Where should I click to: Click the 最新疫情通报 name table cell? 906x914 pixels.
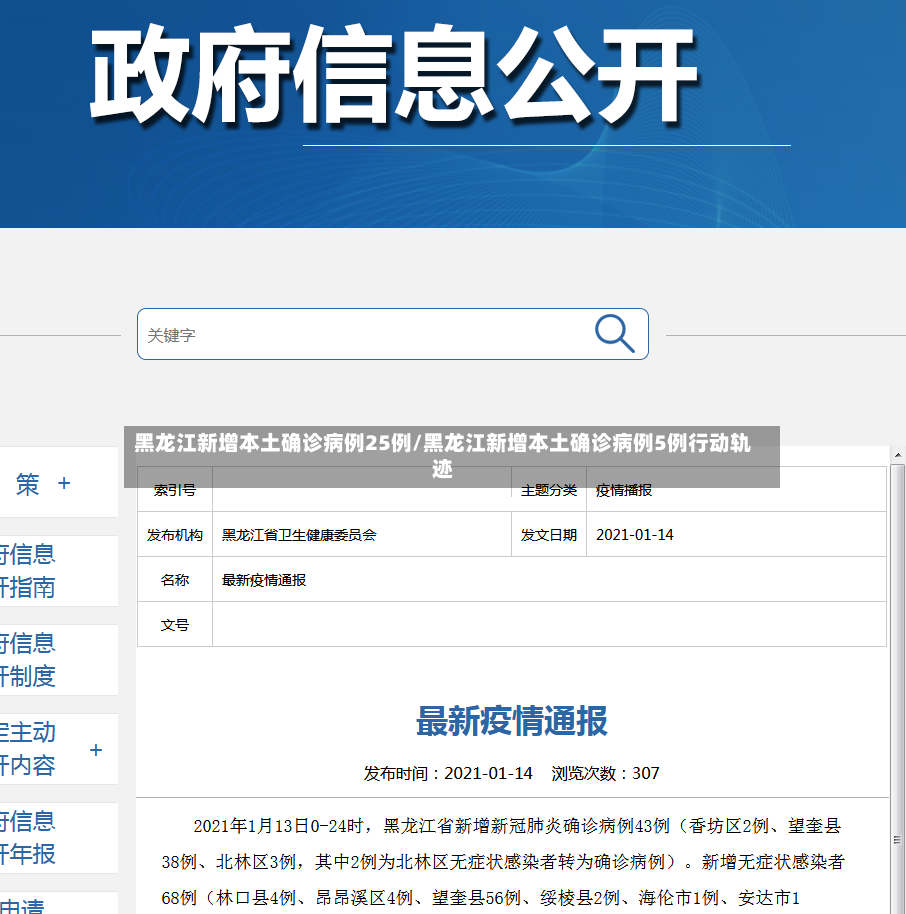549,579
